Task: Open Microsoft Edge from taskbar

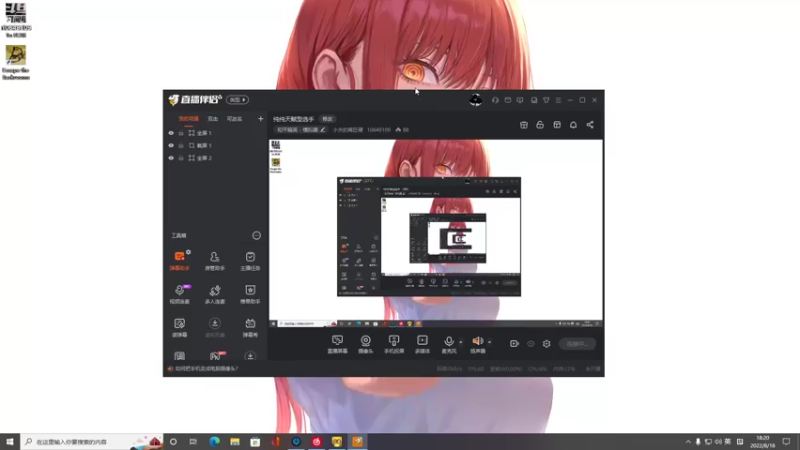Action: (214, 442)
